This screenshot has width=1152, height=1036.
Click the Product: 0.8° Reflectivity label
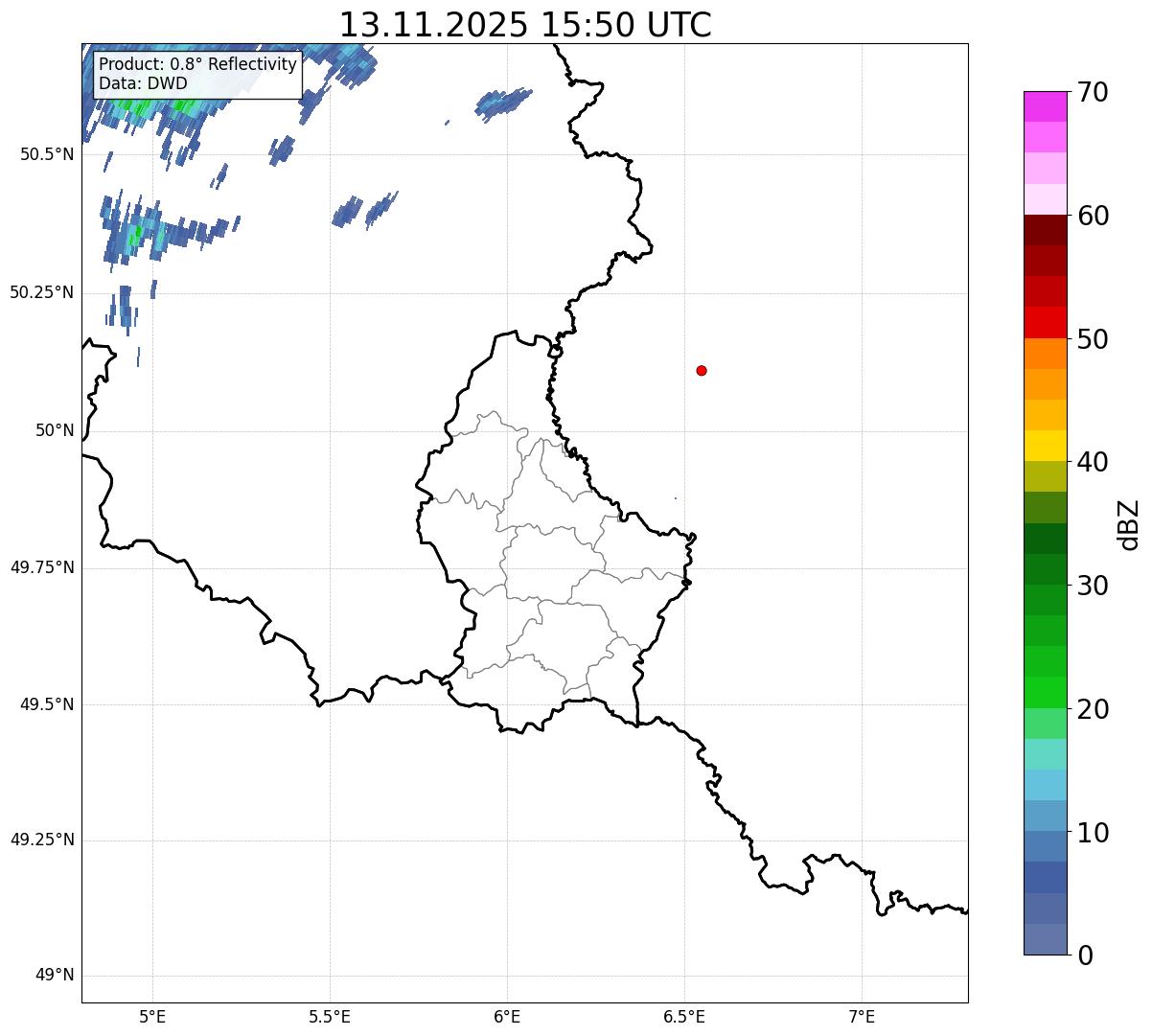tap(198, 64)
